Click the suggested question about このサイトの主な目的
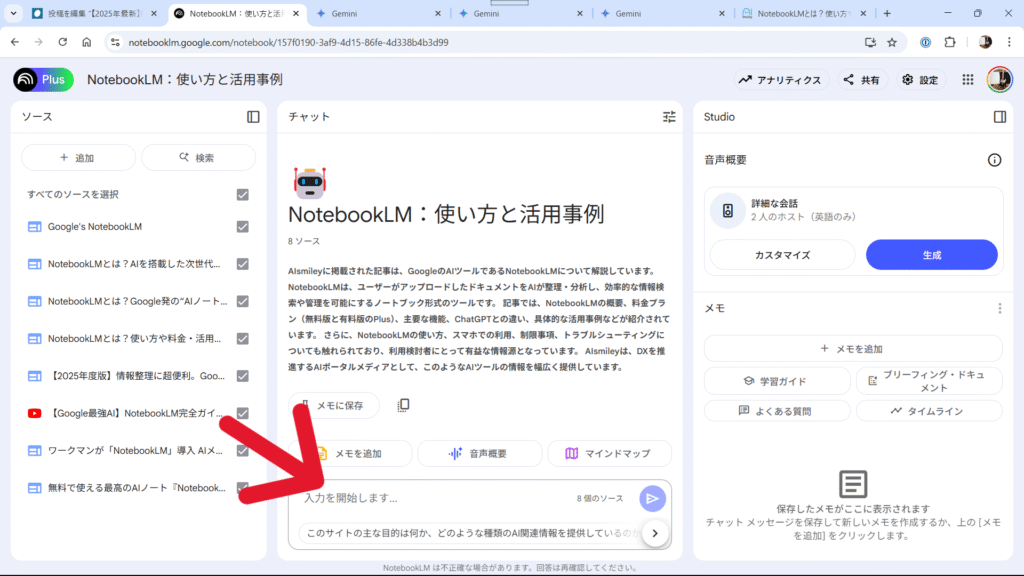The height and width of the screenshot is (576, 1024). tap(472, 534)
